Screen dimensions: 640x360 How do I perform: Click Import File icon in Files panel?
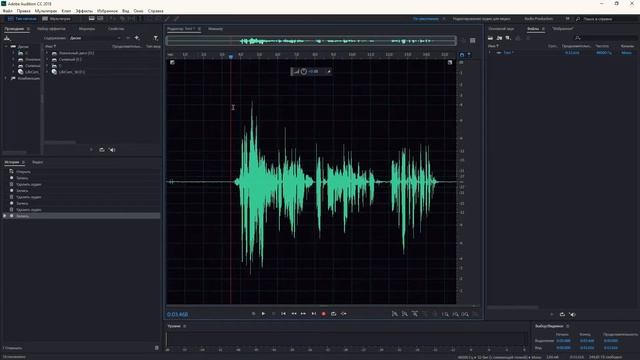pyautogui.click(x=499, y=38)
